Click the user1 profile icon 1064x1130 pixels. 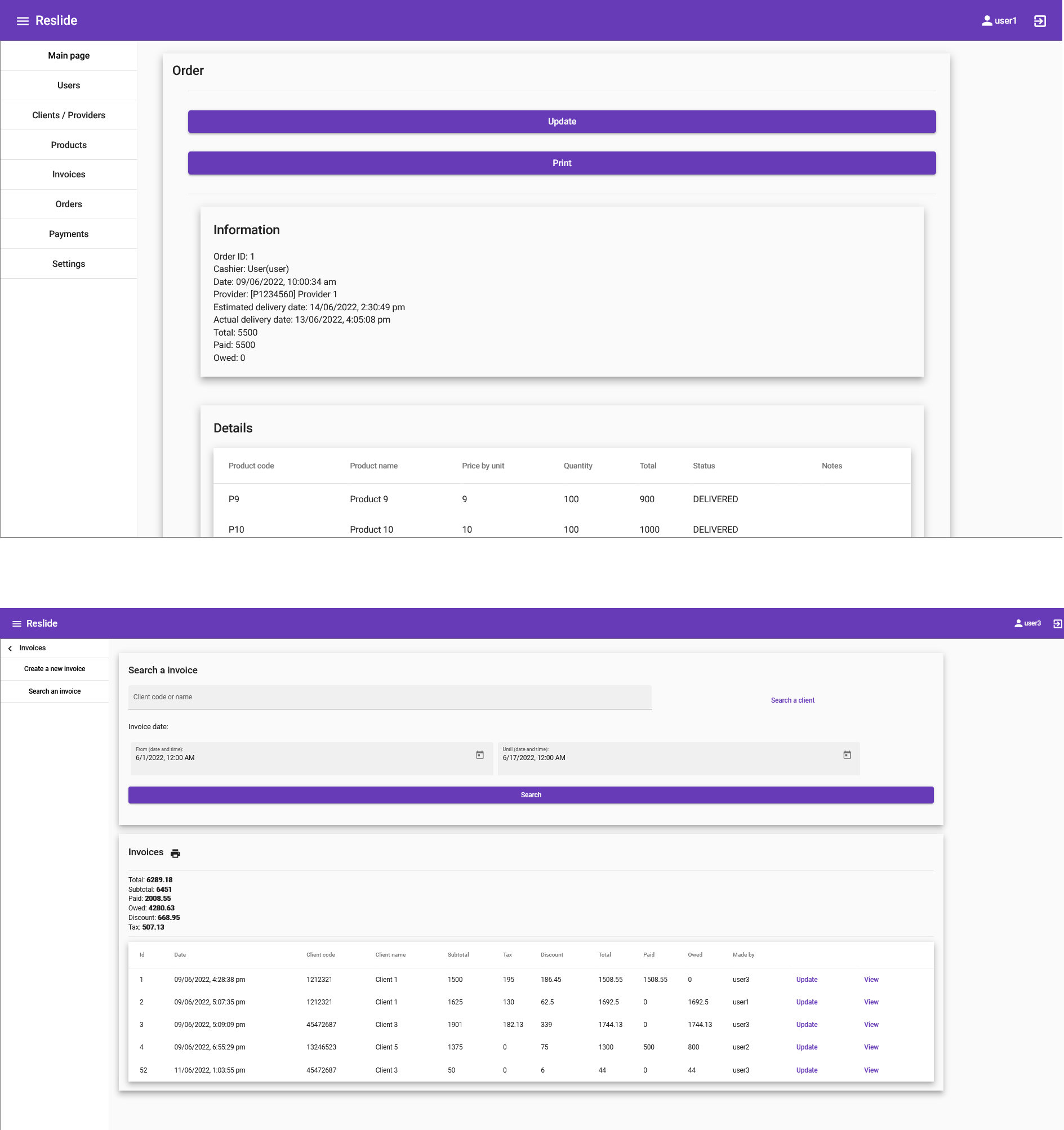987,21
